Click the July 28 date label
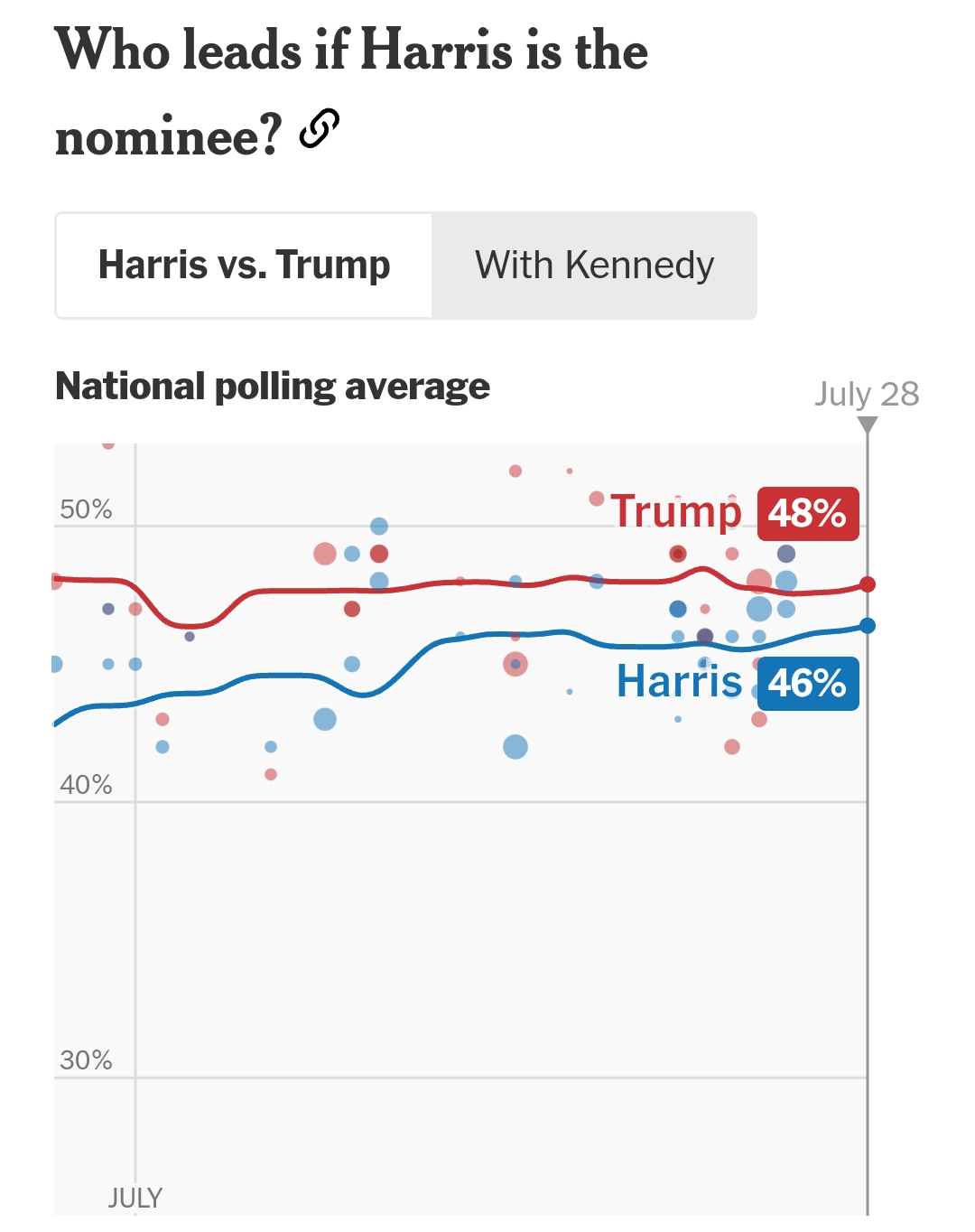 click(x=866, y=394)
